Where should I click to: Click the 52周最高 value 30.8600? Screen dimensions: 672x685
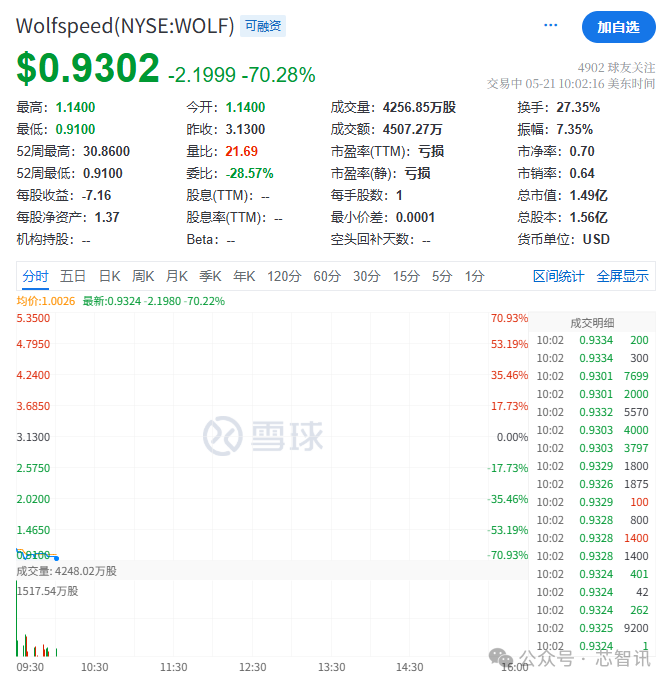pyautogui.click(x=107, y=151)
